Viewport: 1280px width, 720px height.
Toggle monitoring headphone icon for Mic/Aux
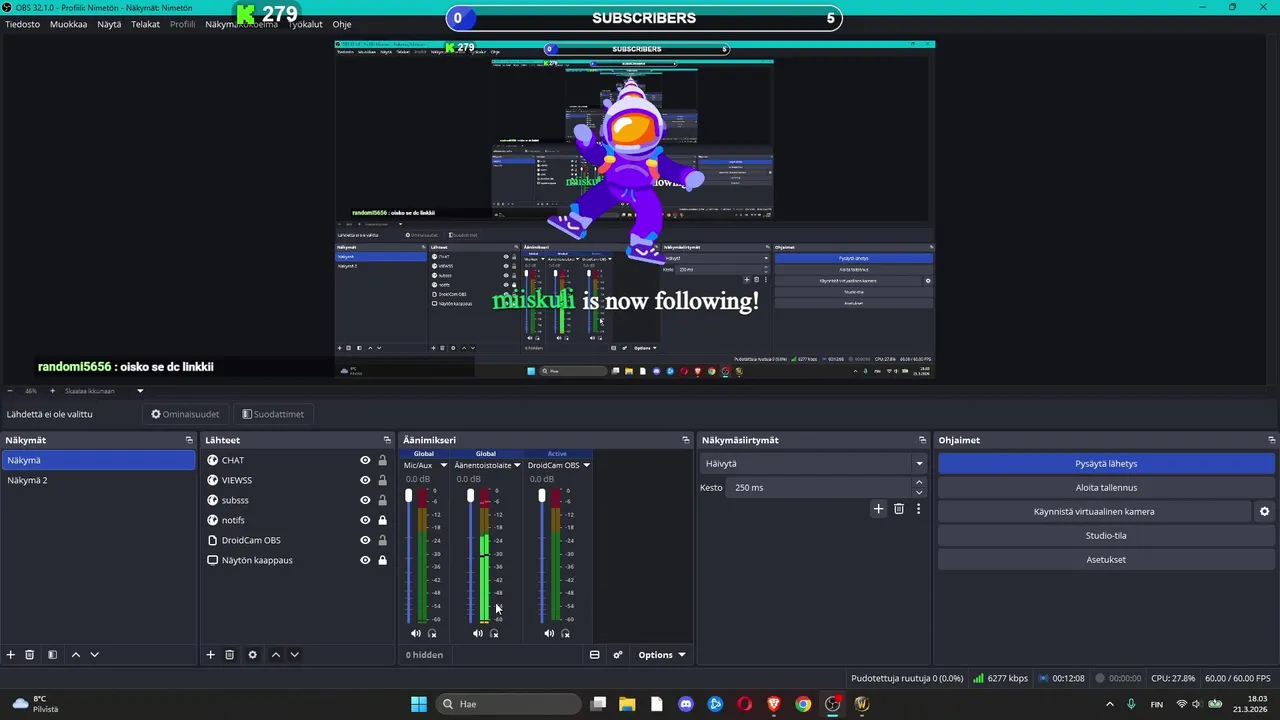[x=432, y=633]
